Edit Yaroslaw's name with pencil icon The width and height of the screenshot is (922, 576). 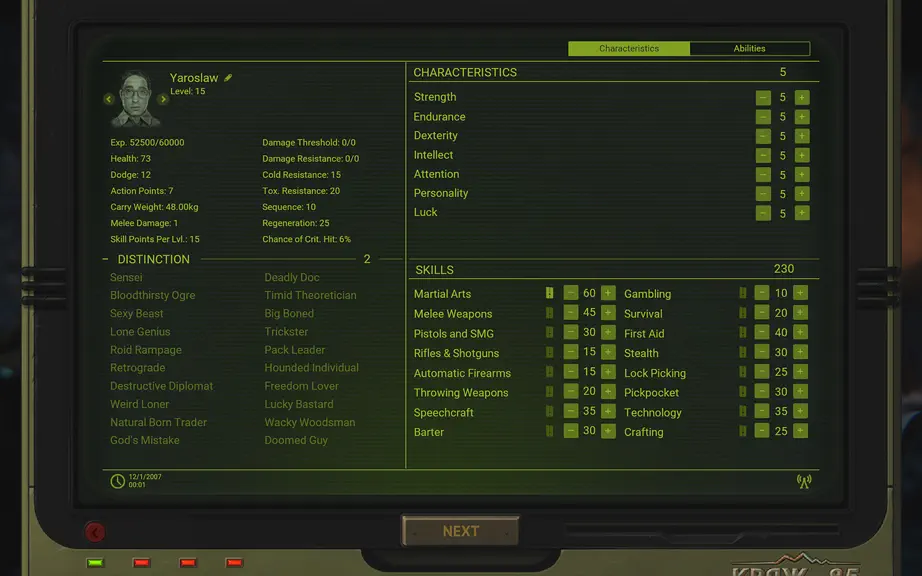pos(228,78)
